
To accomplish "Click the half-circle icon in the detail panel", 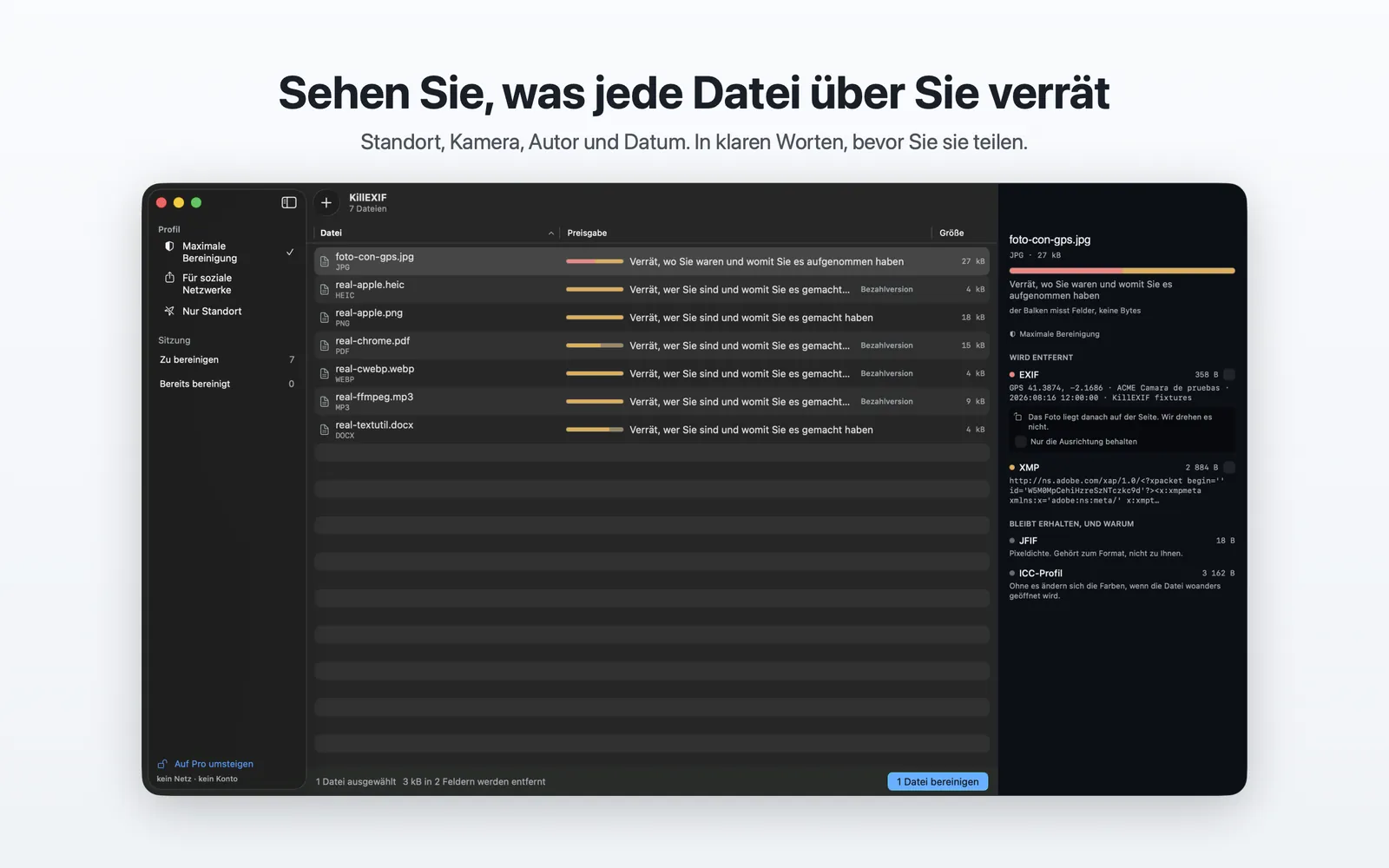I will click(x=1012, y=334).
